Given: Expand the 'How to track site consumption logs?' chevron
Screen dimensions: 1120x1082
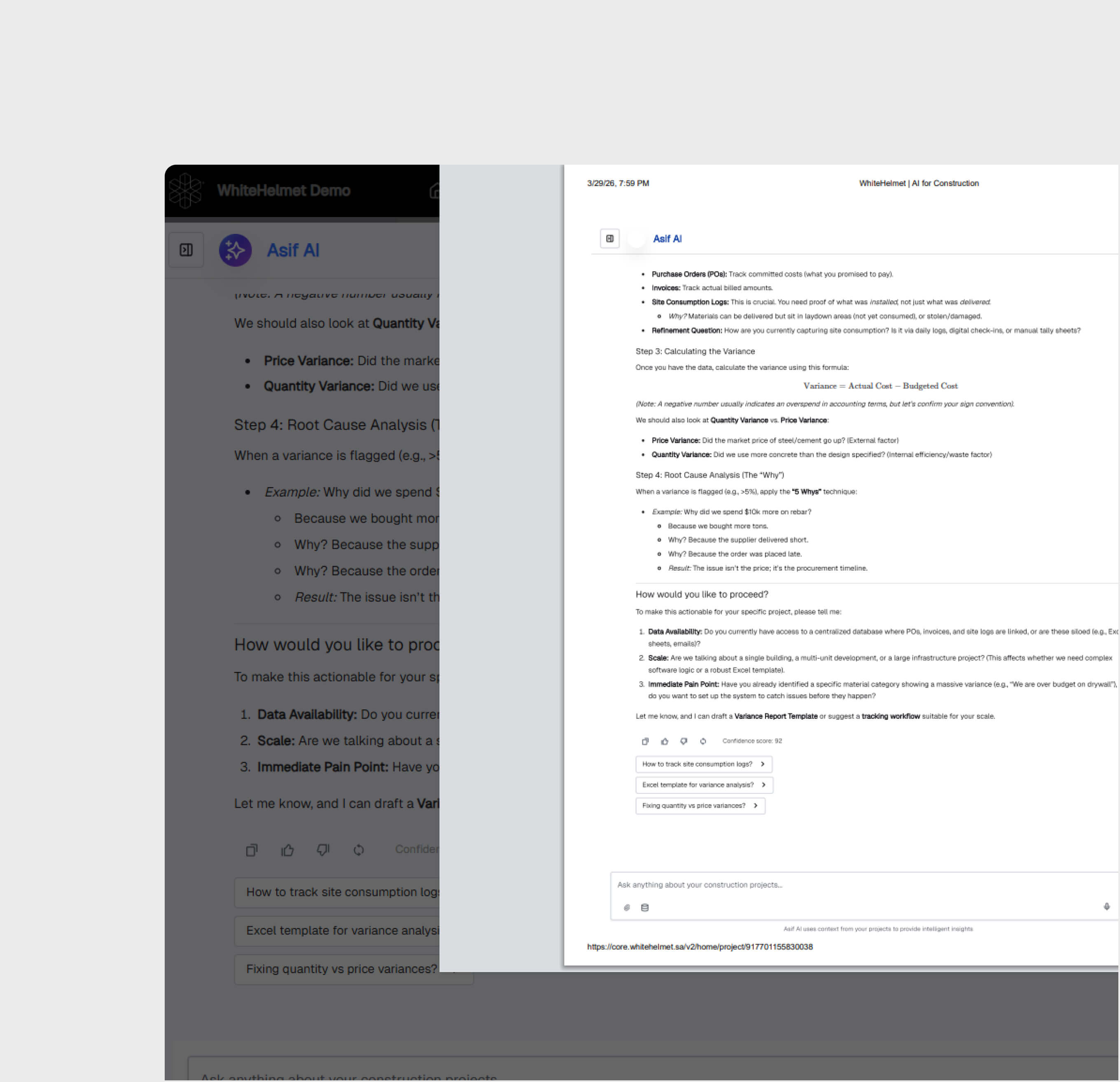Looking at the screenshot, I should click(x=764, y=764).
